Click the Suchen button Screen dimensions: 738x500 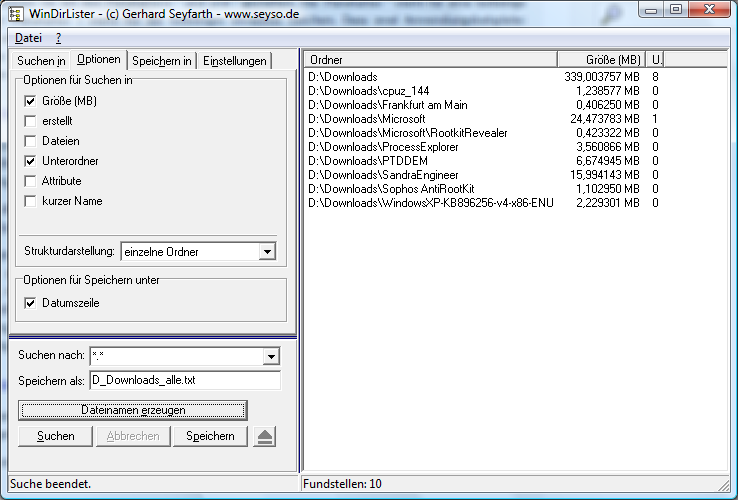click(56, 436)
